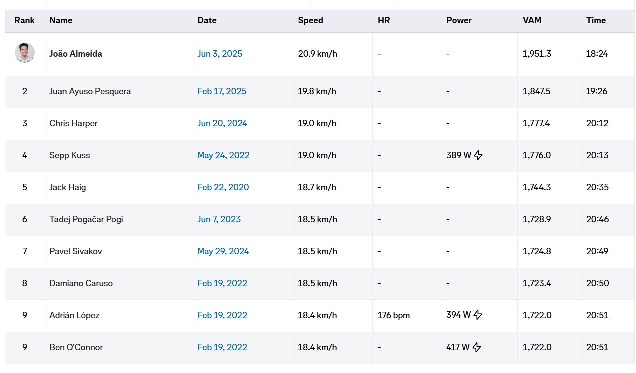Click the Speed column header
The height and width of the screenshot is (373, 636).
pyautogui.click(x=311, y=20)
